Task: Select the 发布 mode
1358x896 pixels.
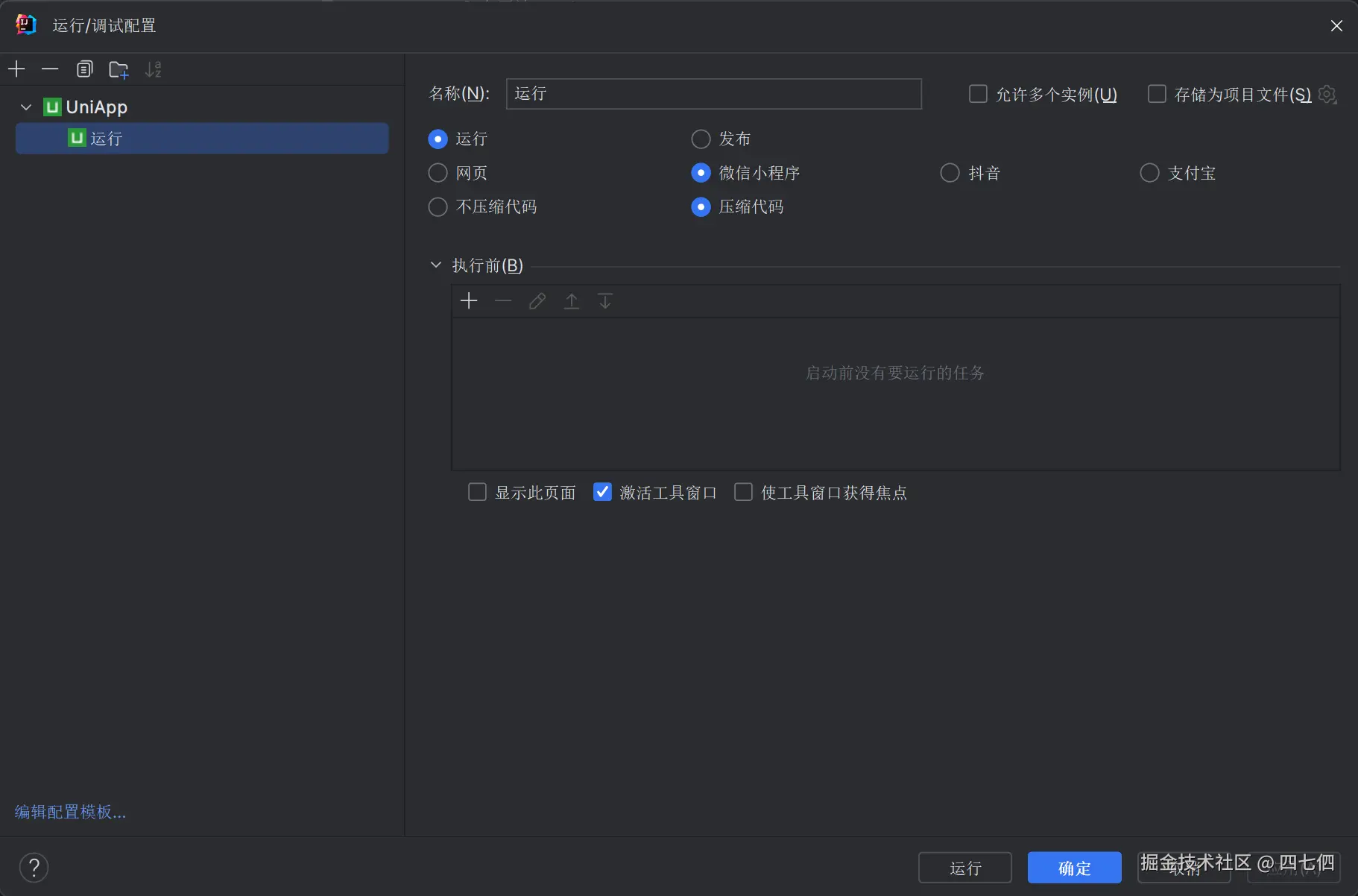Action: tap(701, 139)
